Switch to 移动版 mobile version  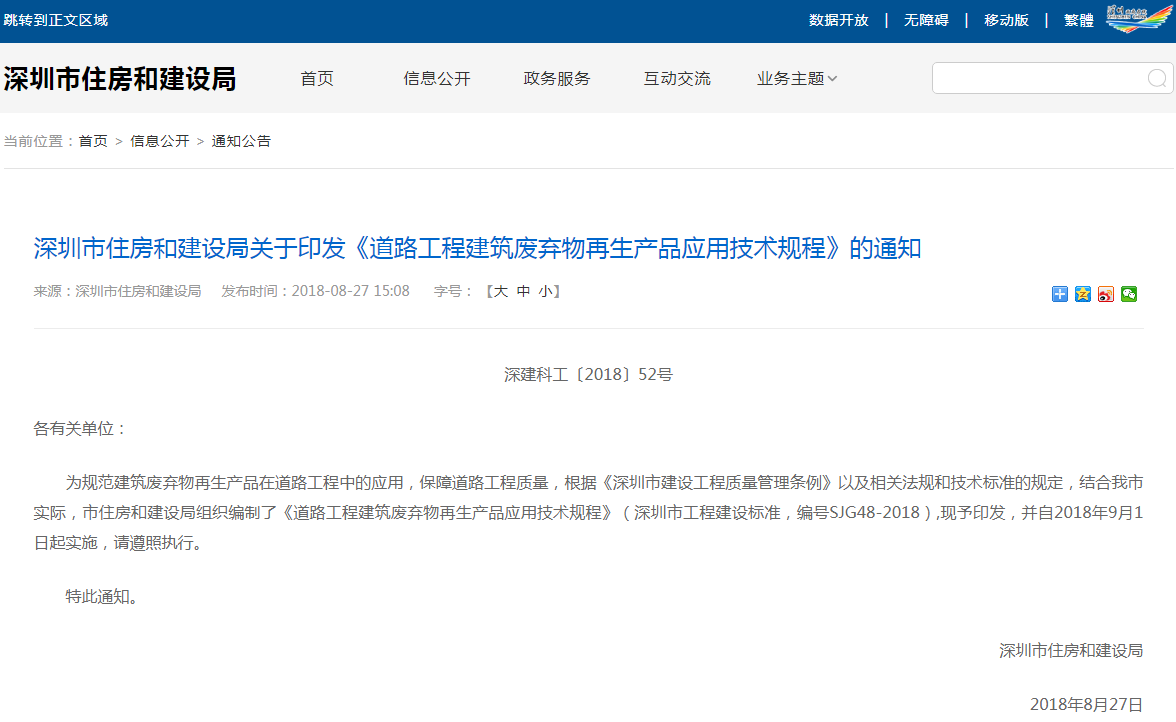coord(1006,20)
